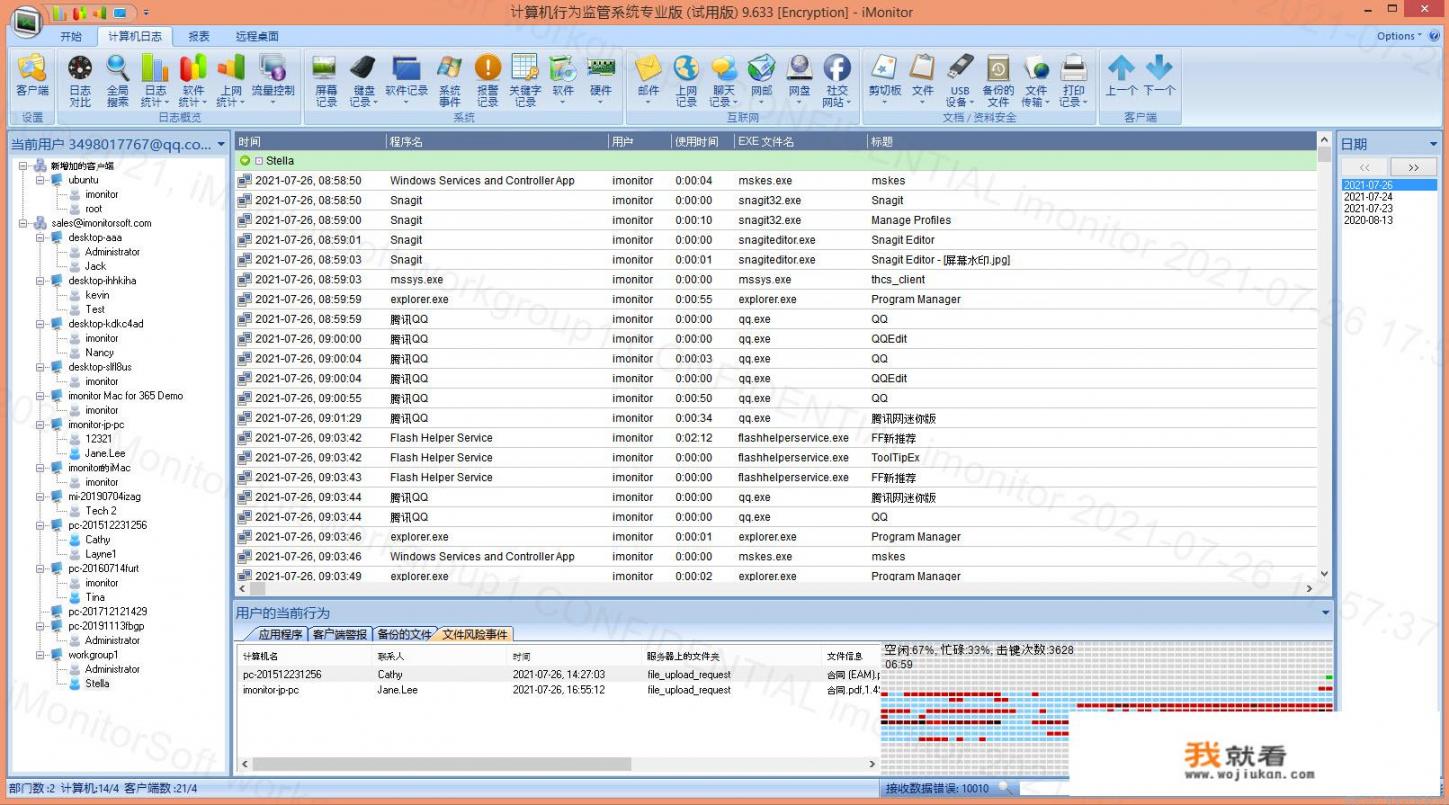The image size is (1449, 805).
Task: Open the 备份的文件 bottom tab
Action: [405, 634]
